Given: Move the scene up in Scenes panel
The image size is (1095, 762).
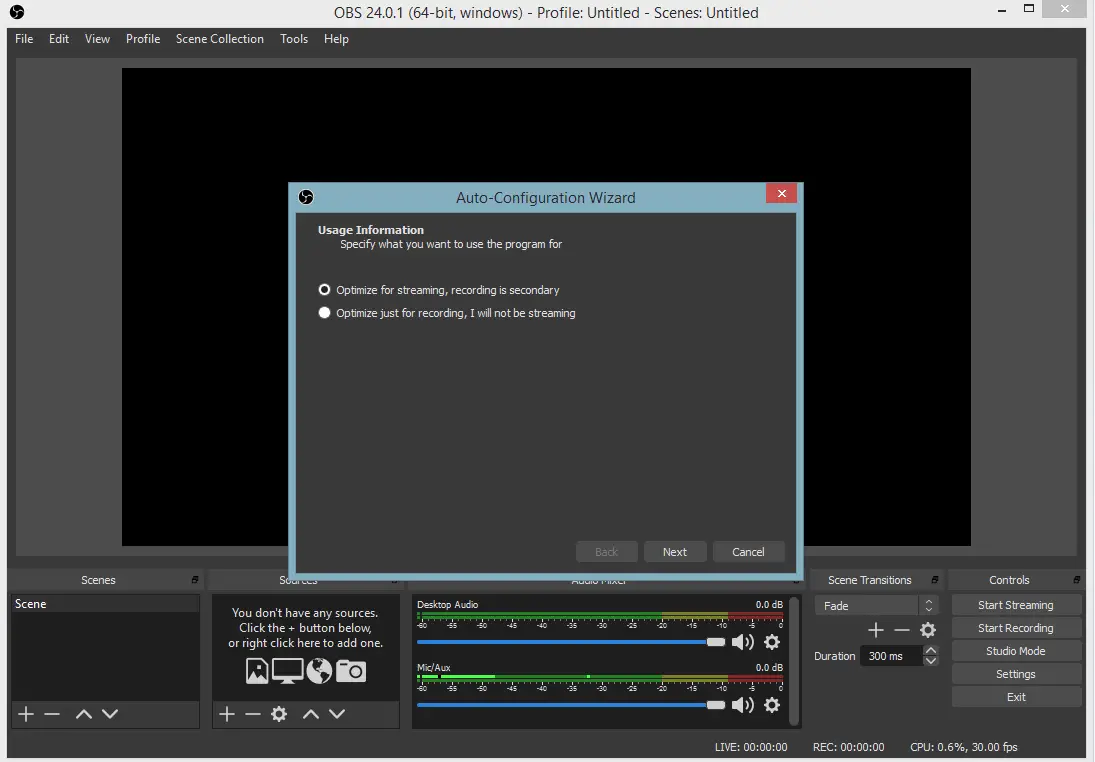Looking at the screenshot, I should click(x=84, y=714).
